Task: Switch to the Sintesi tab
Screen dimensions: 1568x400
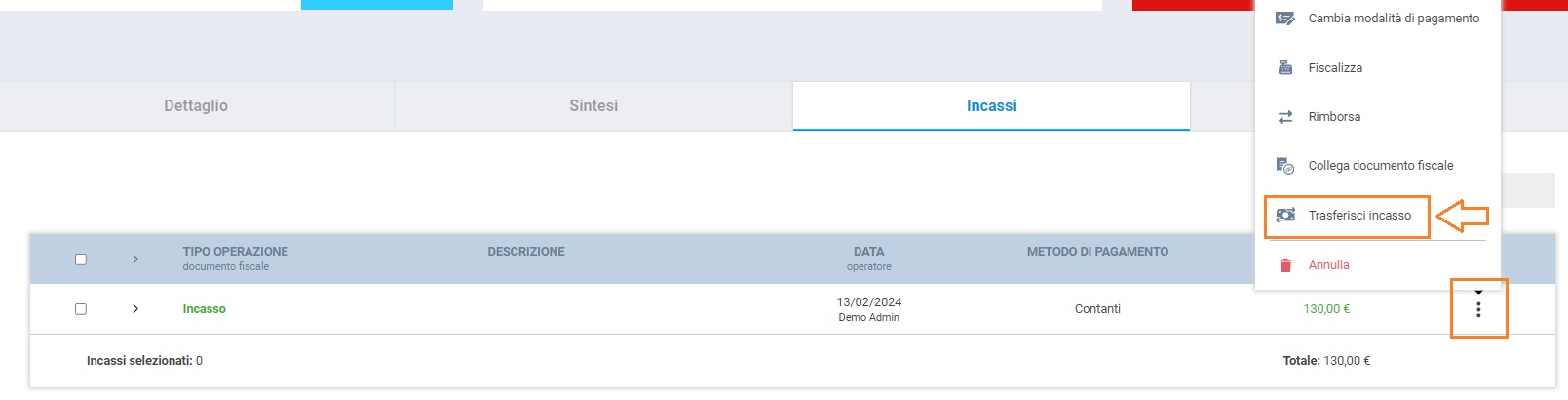Action: pyautogui.click(x=593, y=106)
